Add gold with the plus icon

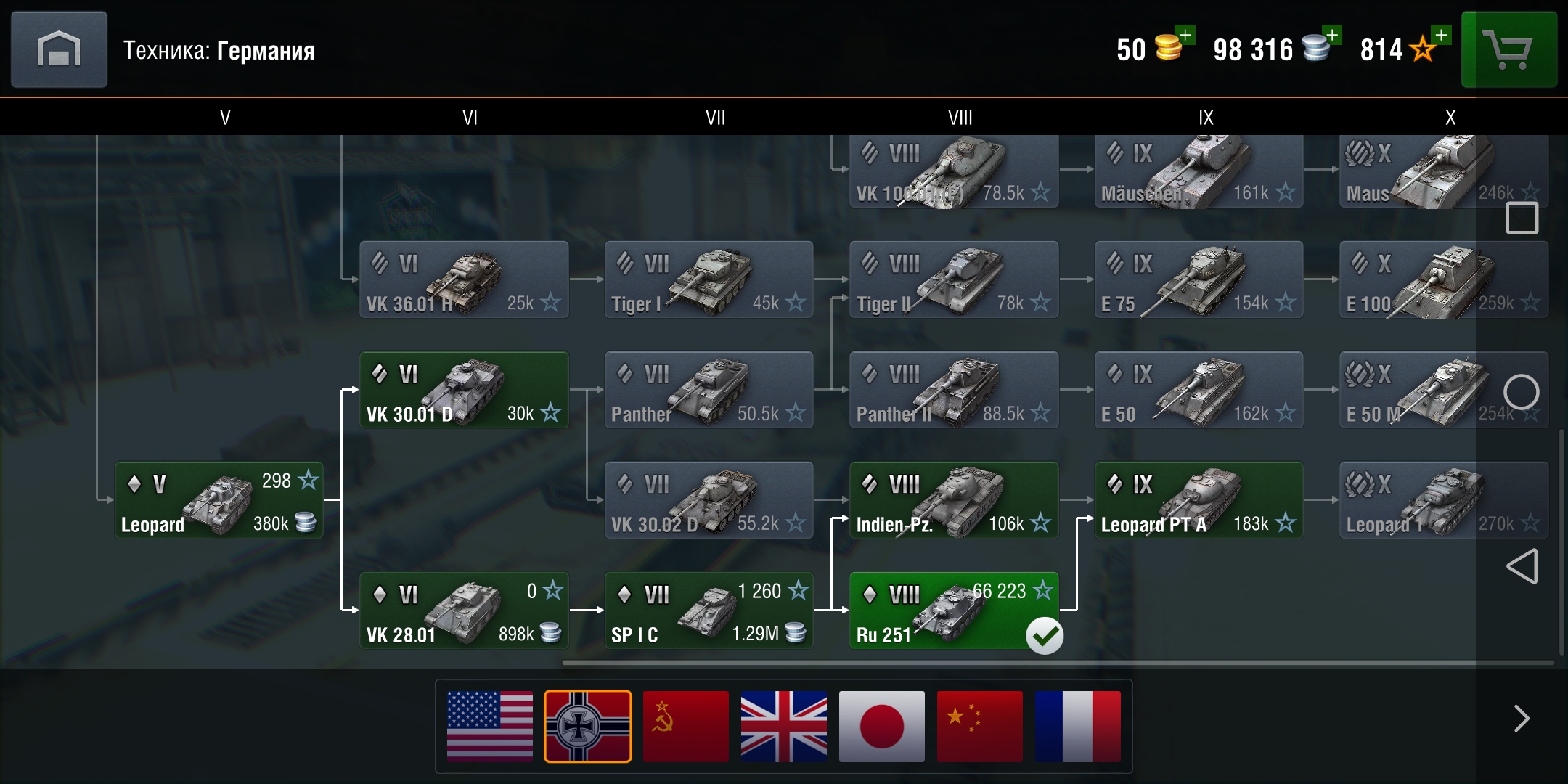pyautogui.click(x=1185, y=34)
